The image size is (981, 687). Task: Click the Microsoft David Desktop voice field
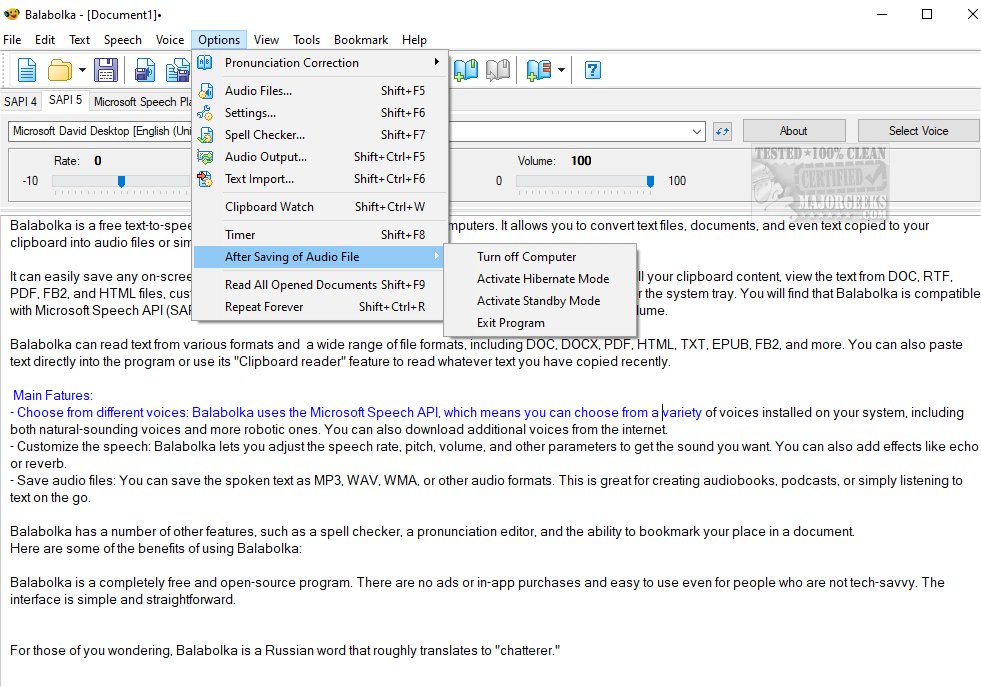click(357, 131)
